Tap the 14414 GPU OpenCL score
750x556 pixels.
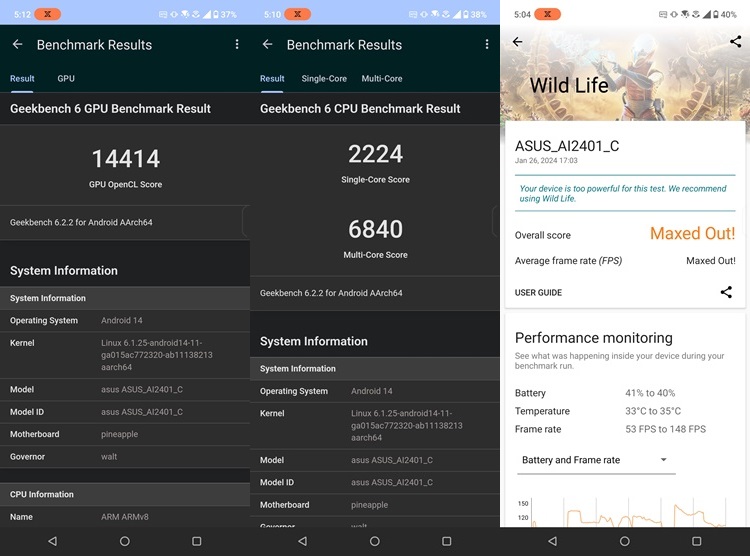pyautogui.click(x=125, y=158)
